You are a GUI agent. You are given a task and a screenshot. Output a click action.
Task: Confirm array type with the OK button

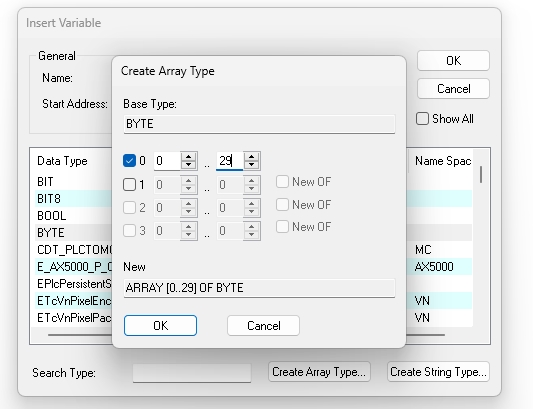click(x=160, y=326)
